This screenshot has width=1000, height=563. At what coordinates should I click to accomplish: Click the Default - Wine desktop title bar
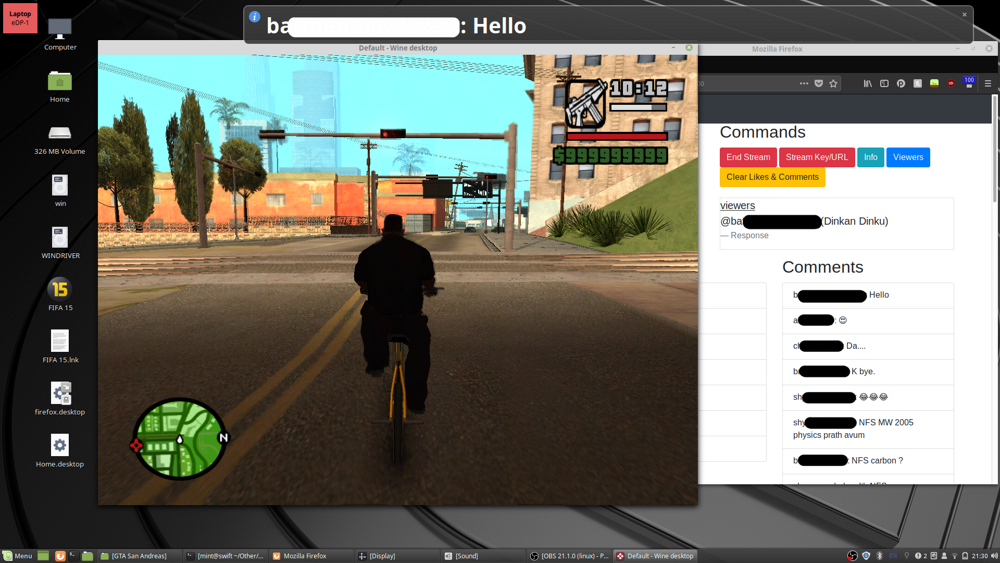point(397,48)
